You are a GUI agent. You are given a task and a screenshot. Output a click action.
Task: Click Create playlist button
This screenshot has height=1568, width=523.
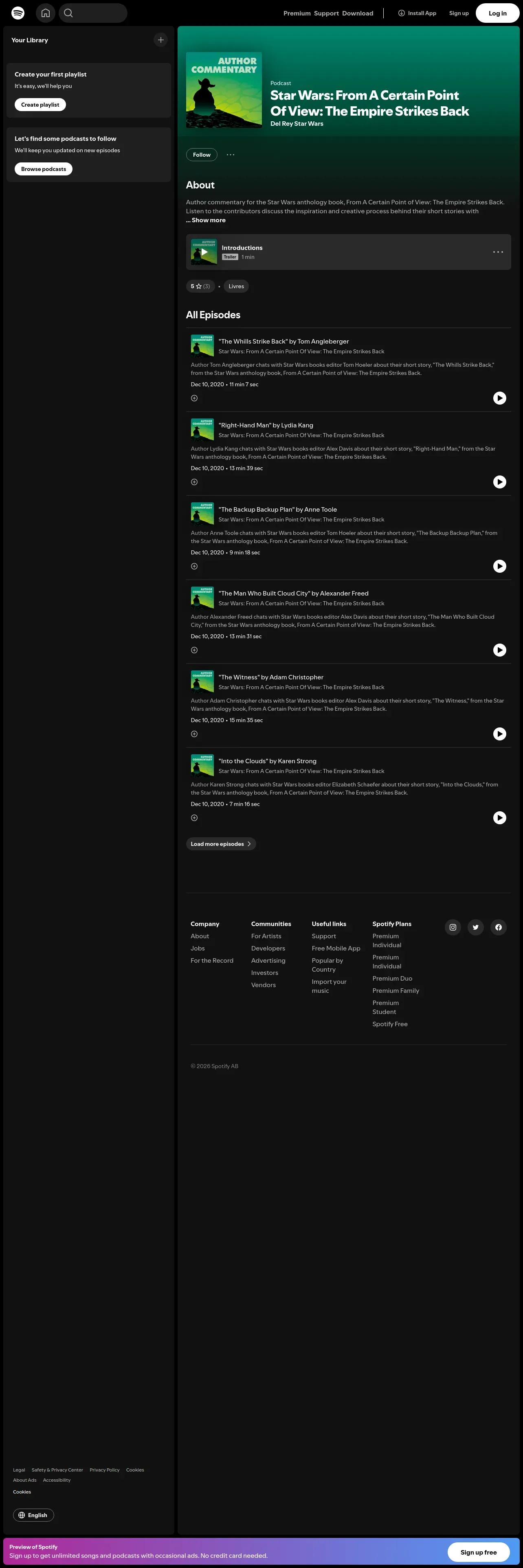(40, 105)
